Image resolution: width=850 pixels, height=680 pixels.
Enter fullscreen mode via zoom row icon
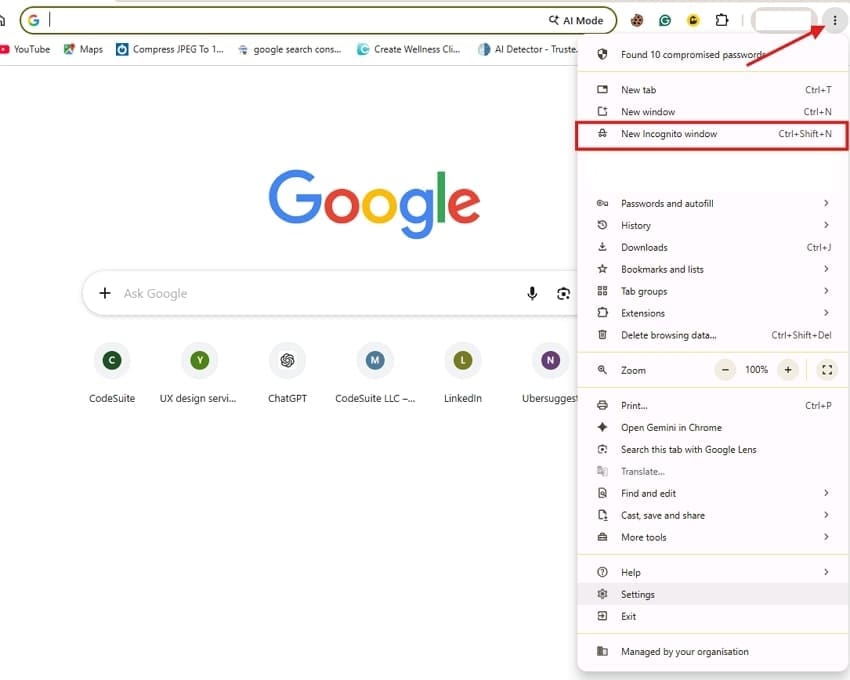tap(827, 370)
